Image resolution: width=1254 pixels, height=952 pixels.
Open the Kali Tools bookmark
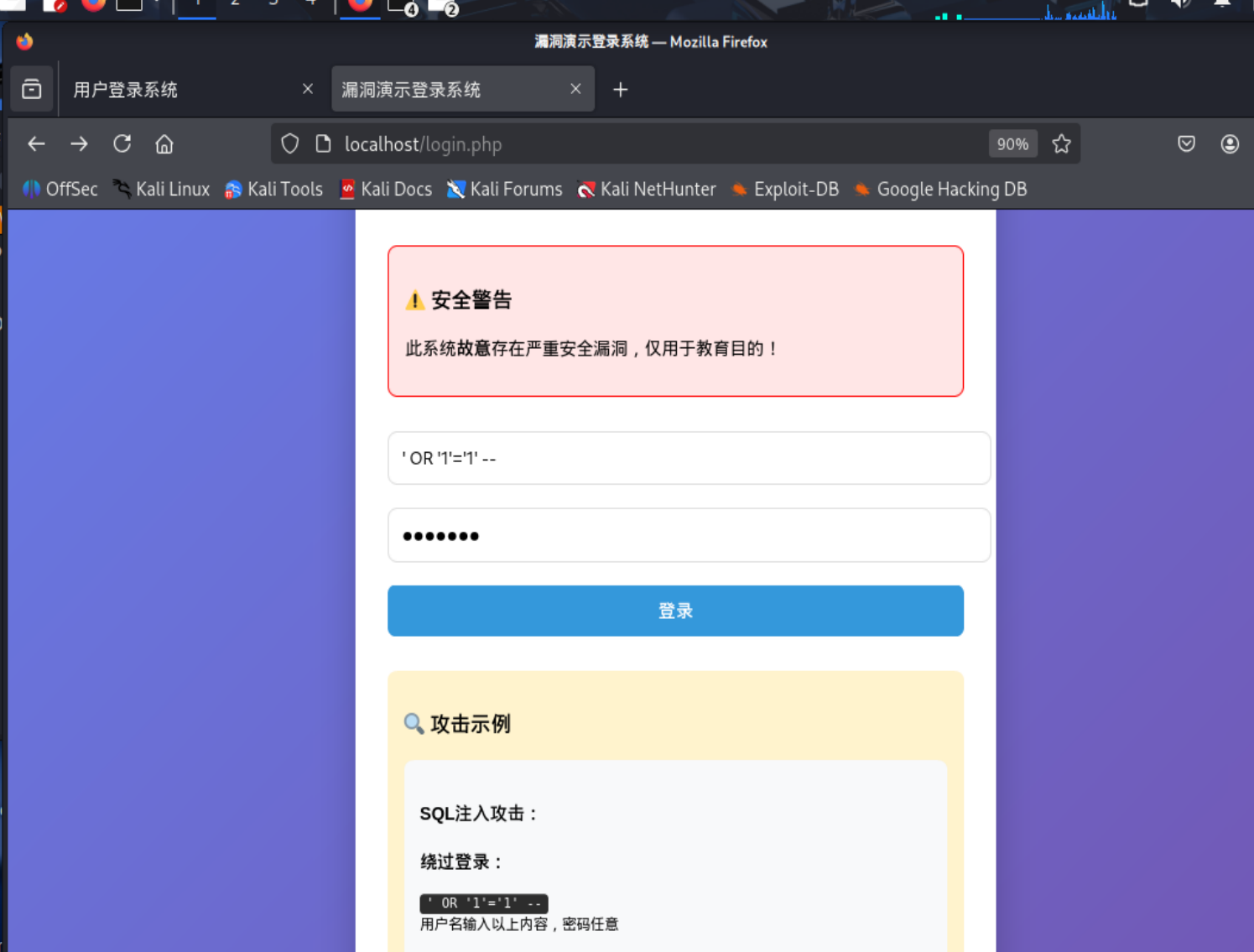274,190
